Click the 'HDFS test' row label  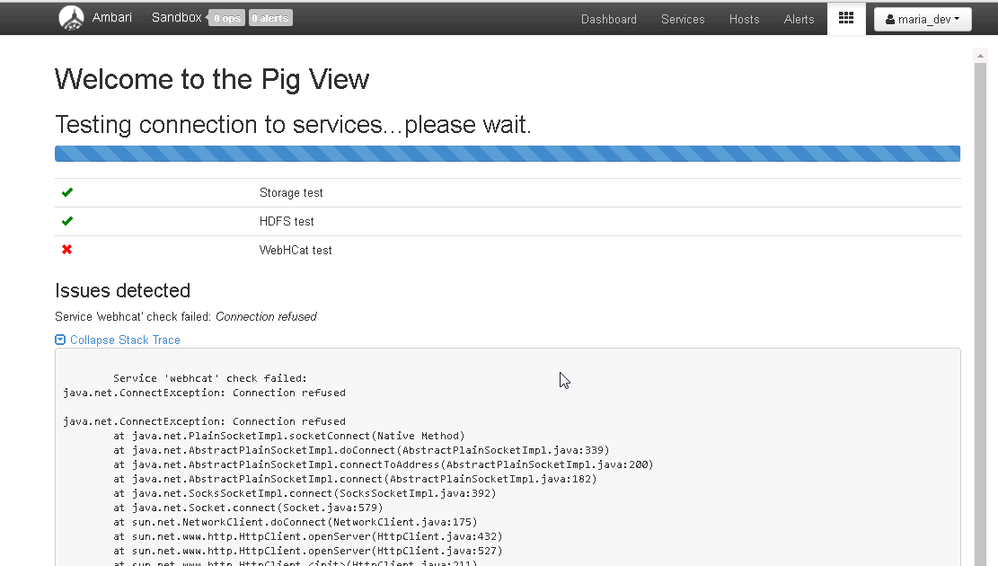tap(286, 222)
